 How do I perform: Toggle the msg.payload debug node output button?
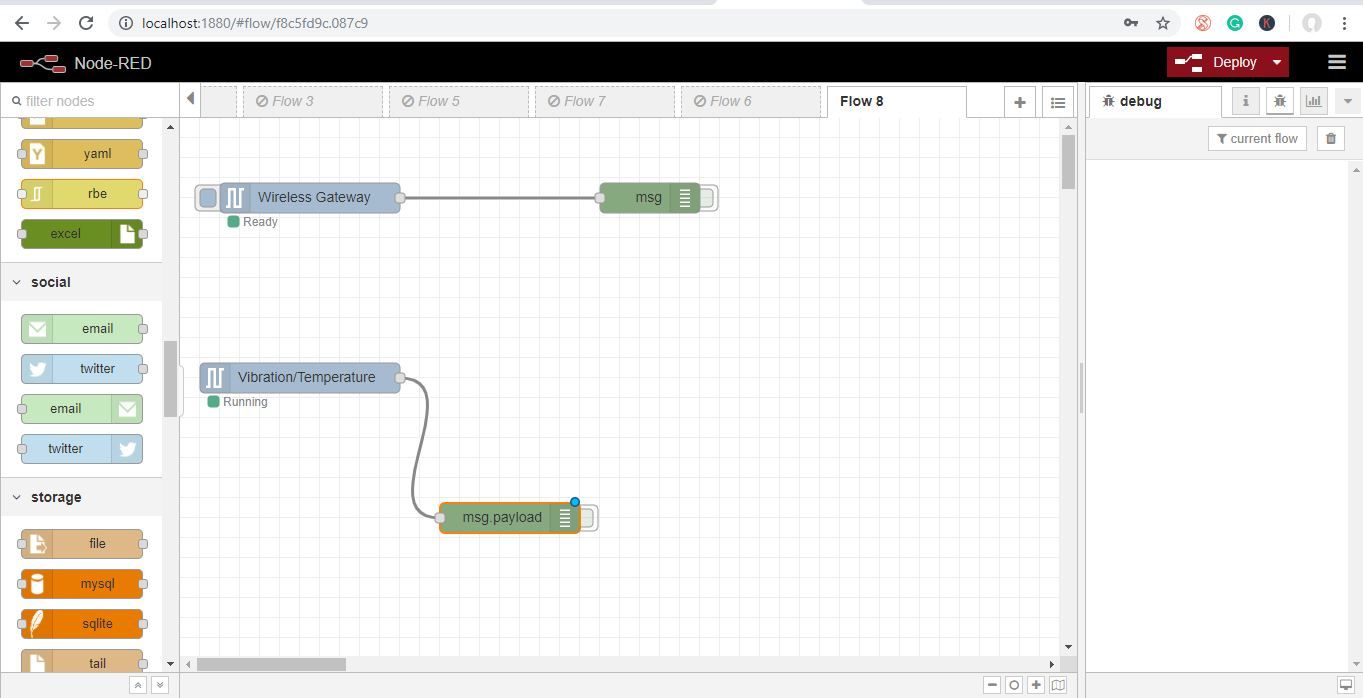pyautogui.click(x=587, y=518)
